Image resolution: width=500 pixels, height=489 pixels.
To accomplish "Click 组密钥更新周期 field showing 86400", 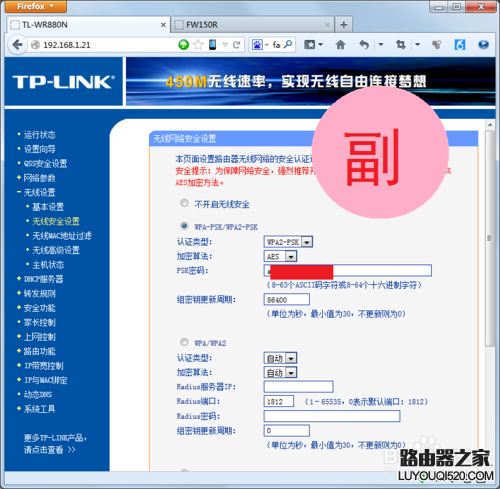I will pos(286,300).
